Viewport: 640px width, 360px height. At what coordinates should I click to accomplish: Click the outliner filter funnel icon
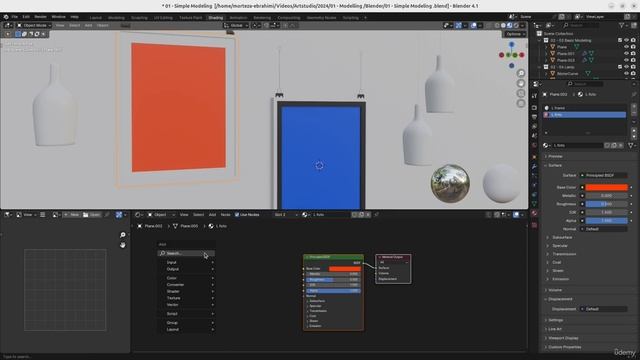[622, 25]
